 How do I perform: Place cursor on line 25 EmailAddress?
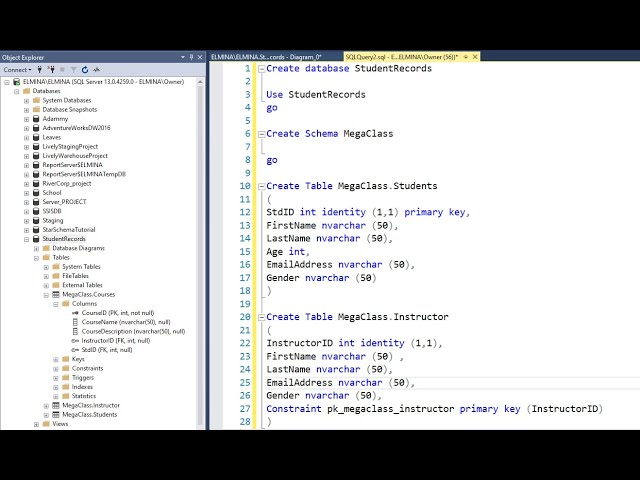click(x=300, y=383)
